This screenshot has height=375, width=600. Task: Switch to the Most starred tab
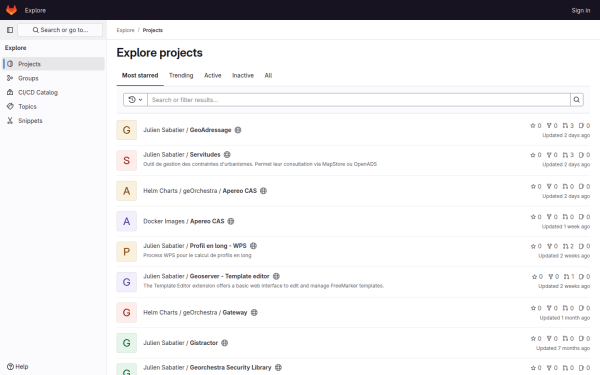click(x=140, y=75)
